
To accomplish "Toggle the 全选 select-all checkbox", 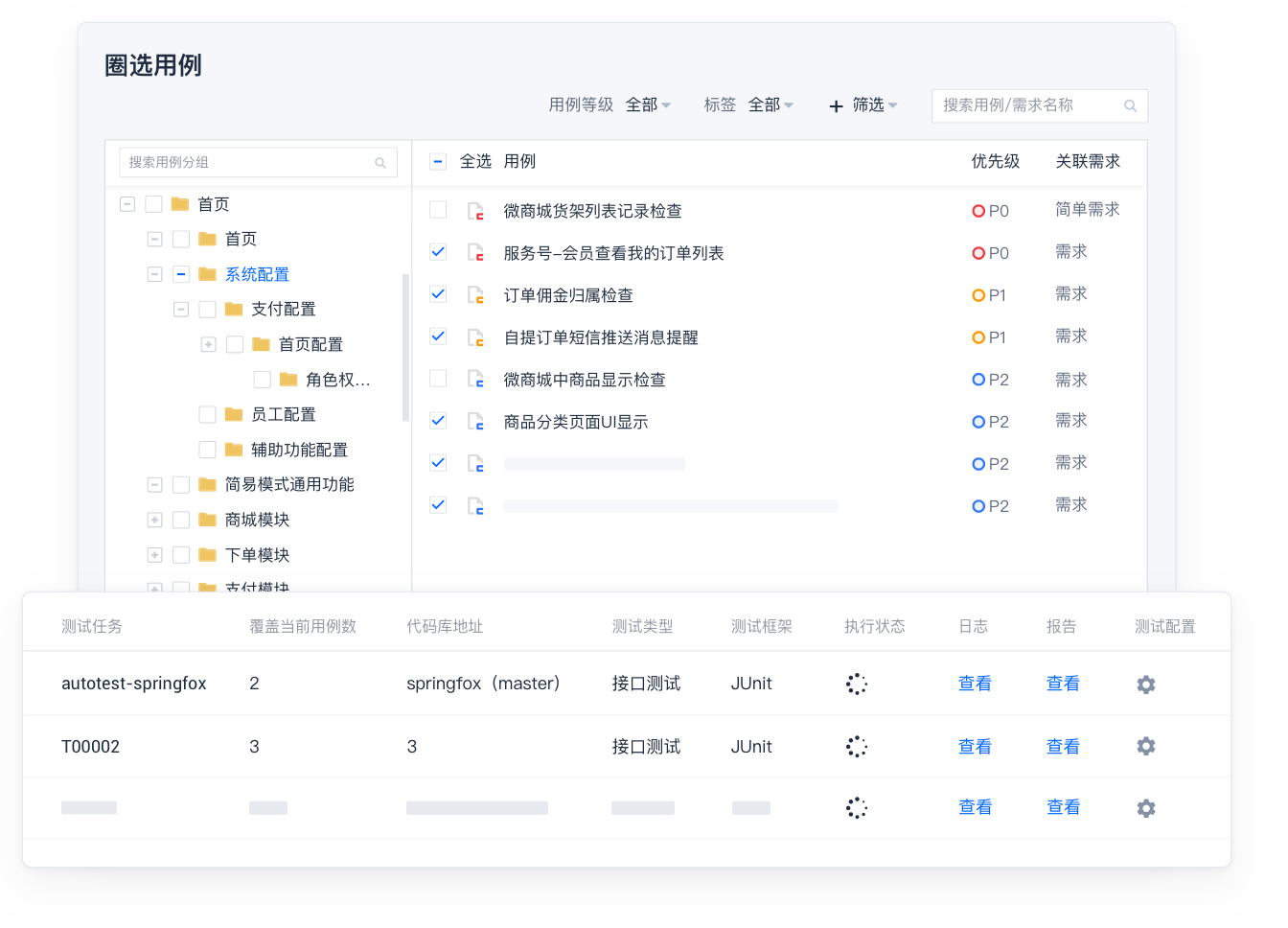I will coord(438,161).
